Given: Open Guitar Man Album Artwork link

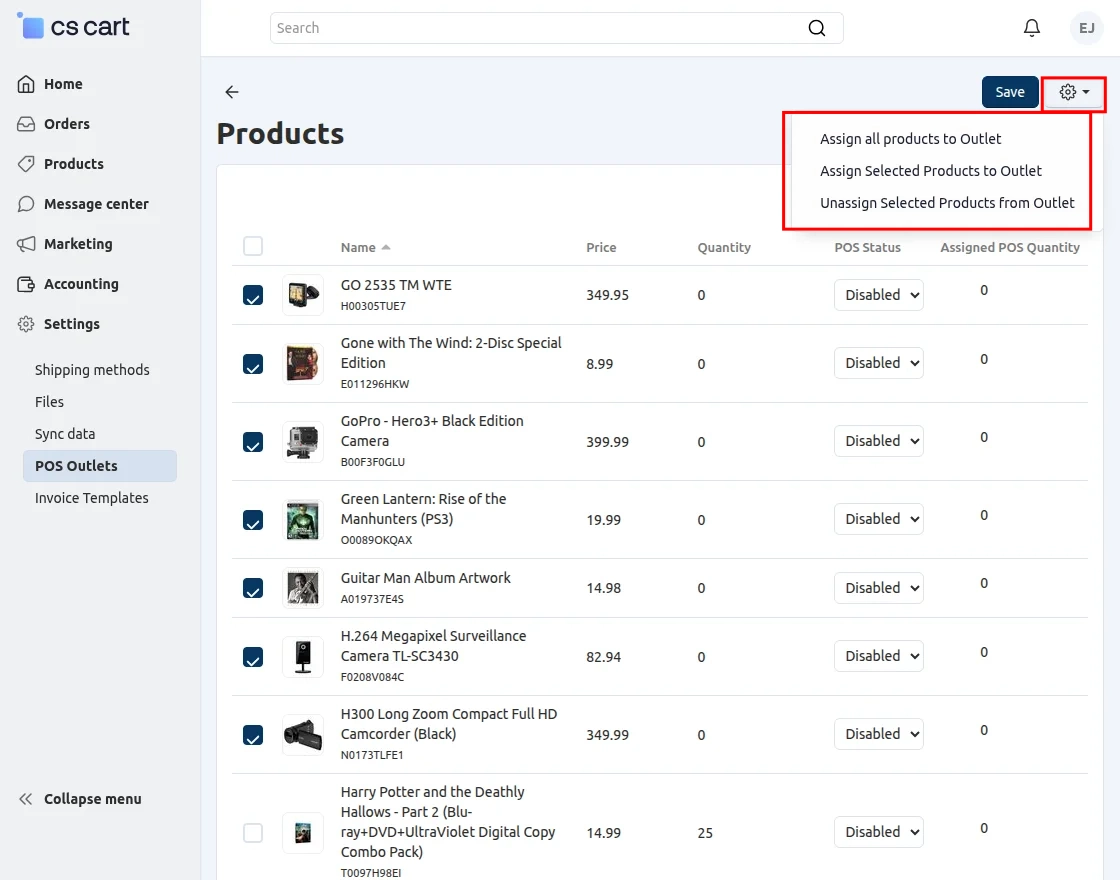Looking at the screenshot, I should tap(426, 578).
